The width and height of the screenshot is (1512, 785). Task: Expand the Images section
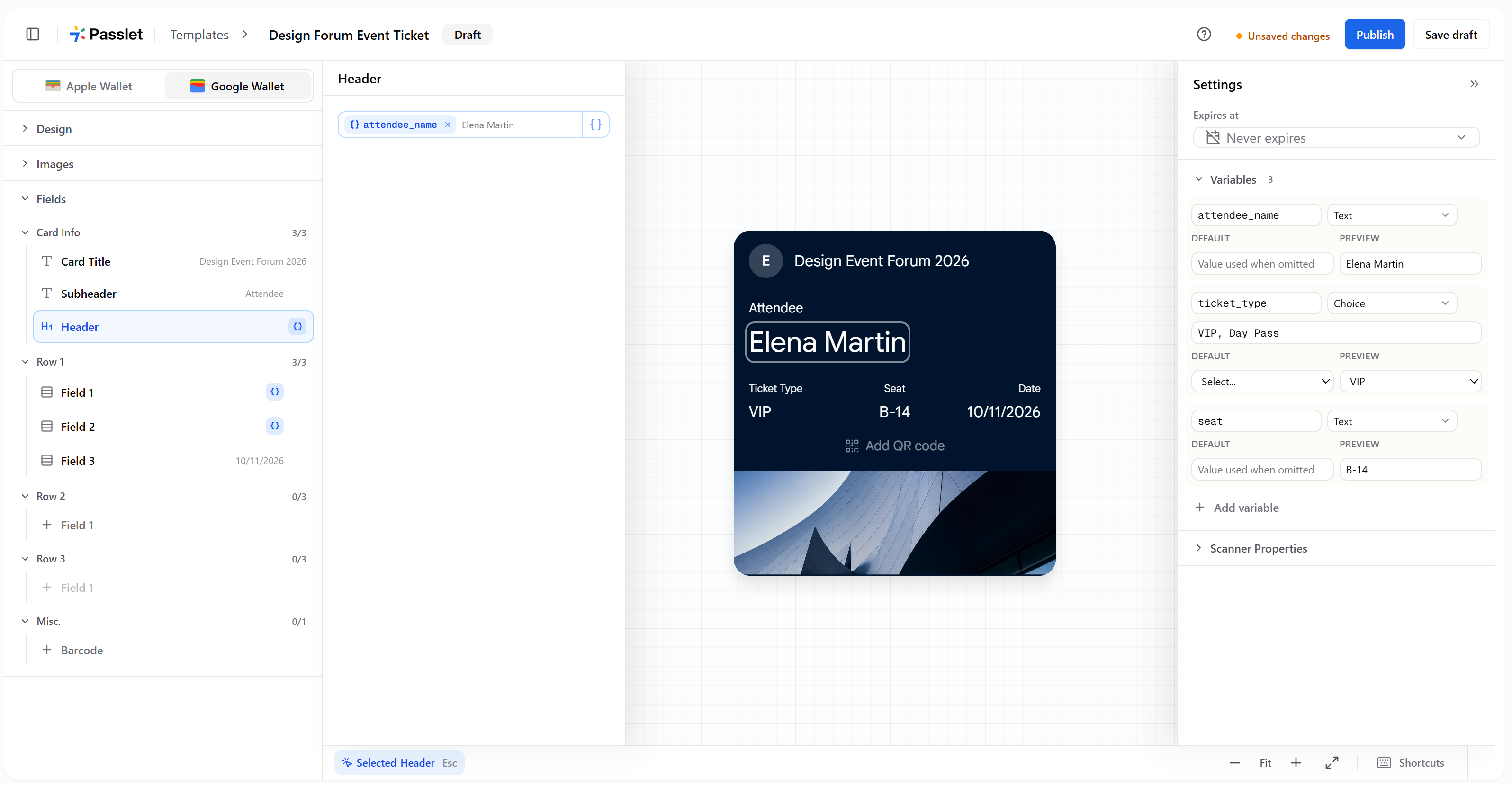coord(163,164)
